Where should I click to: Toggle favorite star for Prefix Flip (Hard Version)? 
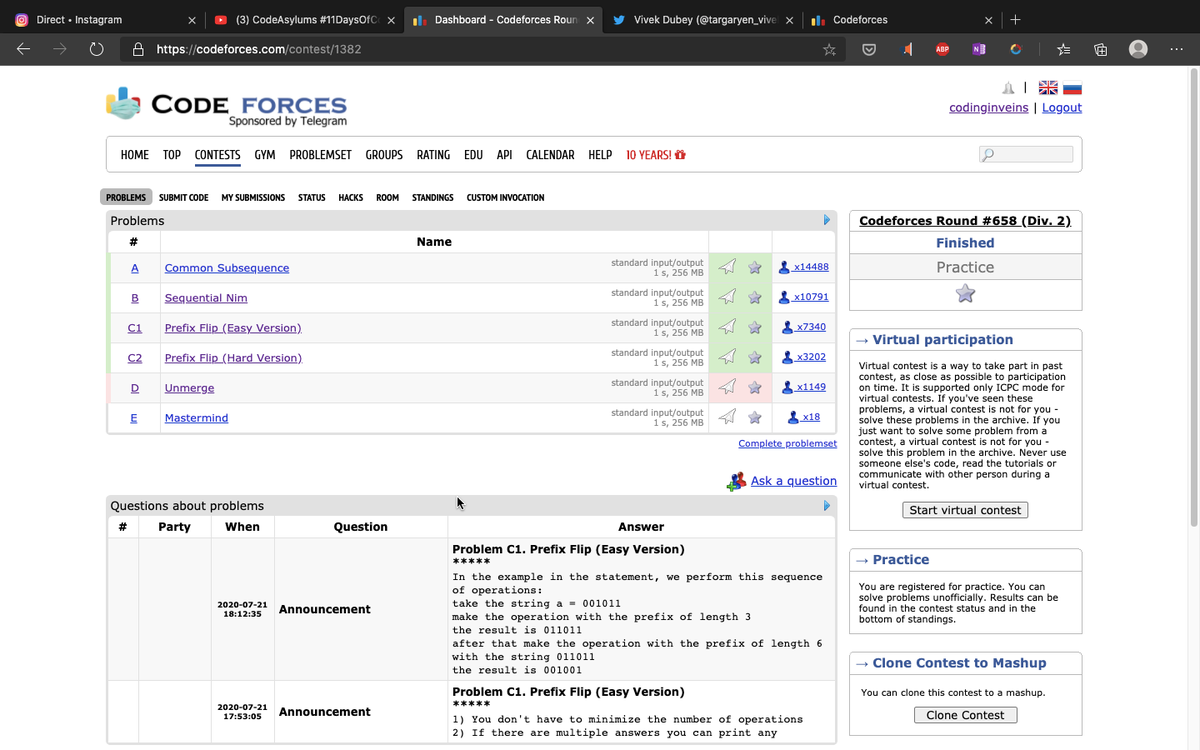(755, 357)
